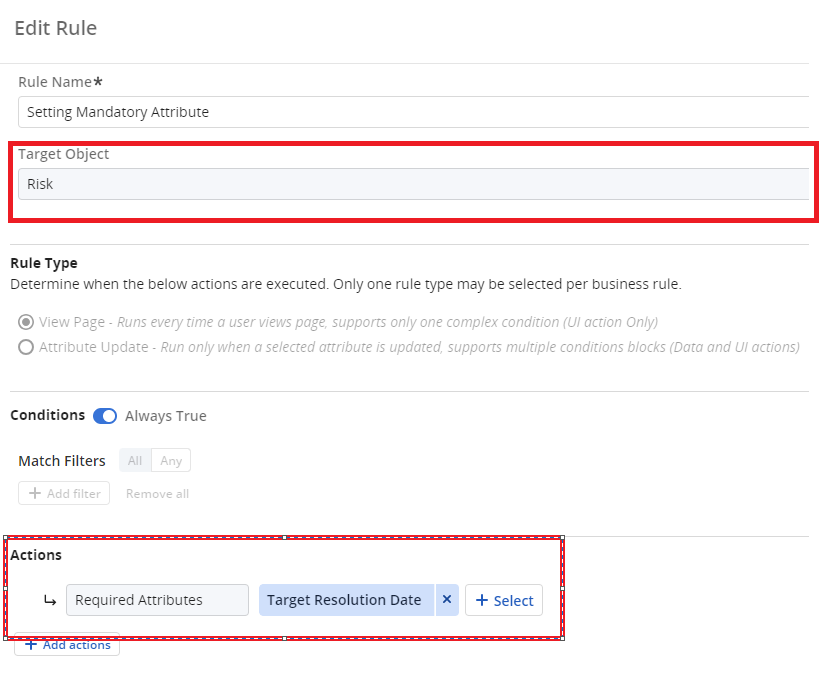Image resolution: width=827 pixels, height=675 pixels.
Task: Open the Target Object dropdown showing Risk
Action: click(x=412, y=184)
